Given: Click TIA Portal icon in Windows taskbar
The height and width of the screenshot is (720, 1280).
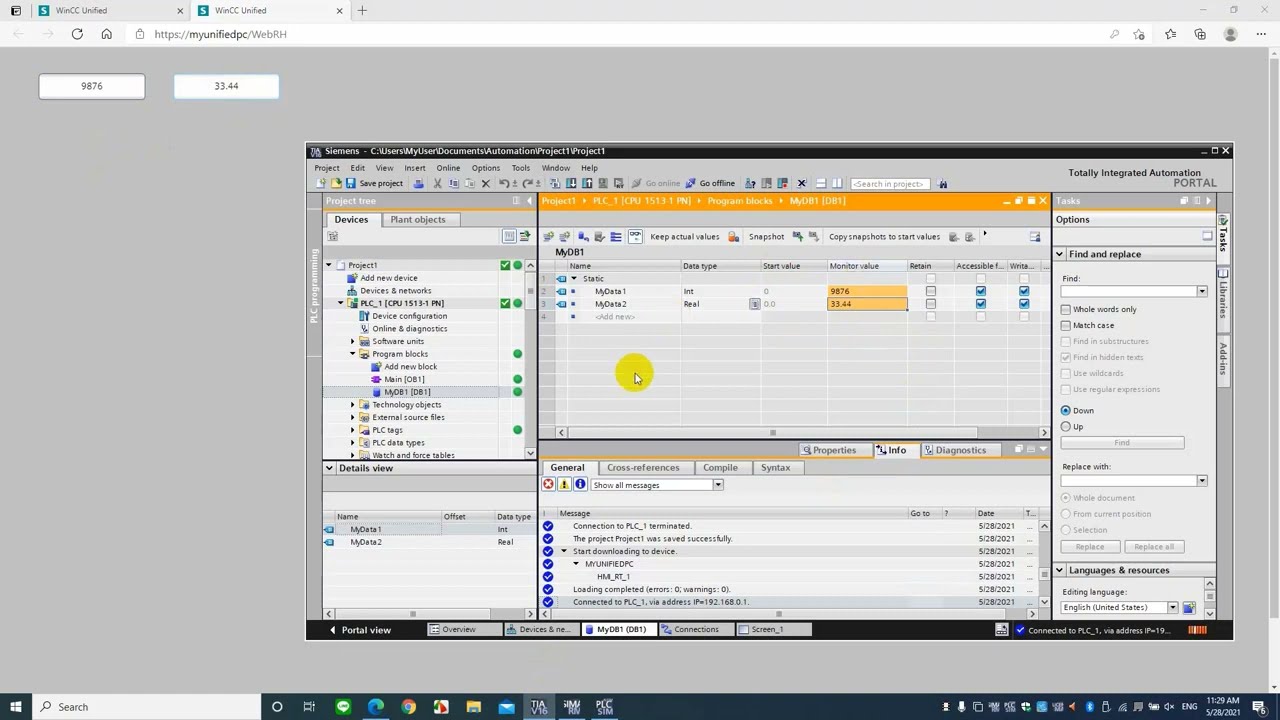Looking at the screenshot, I should 539,707.
